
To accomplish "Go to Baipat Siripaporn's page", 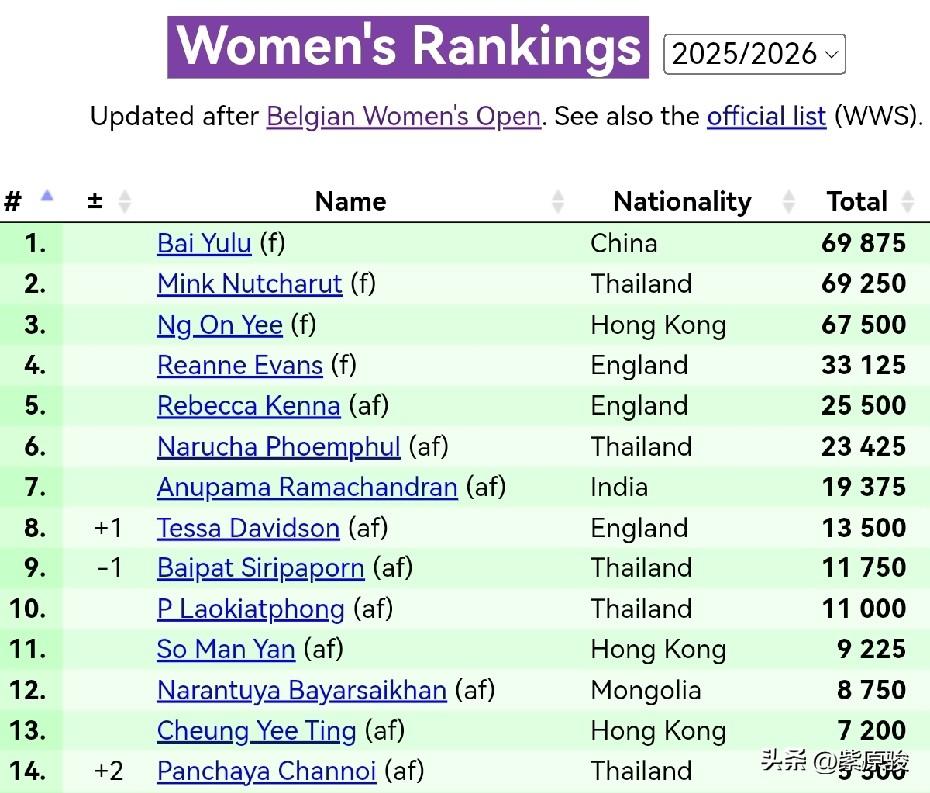I will tap(260, 568).
